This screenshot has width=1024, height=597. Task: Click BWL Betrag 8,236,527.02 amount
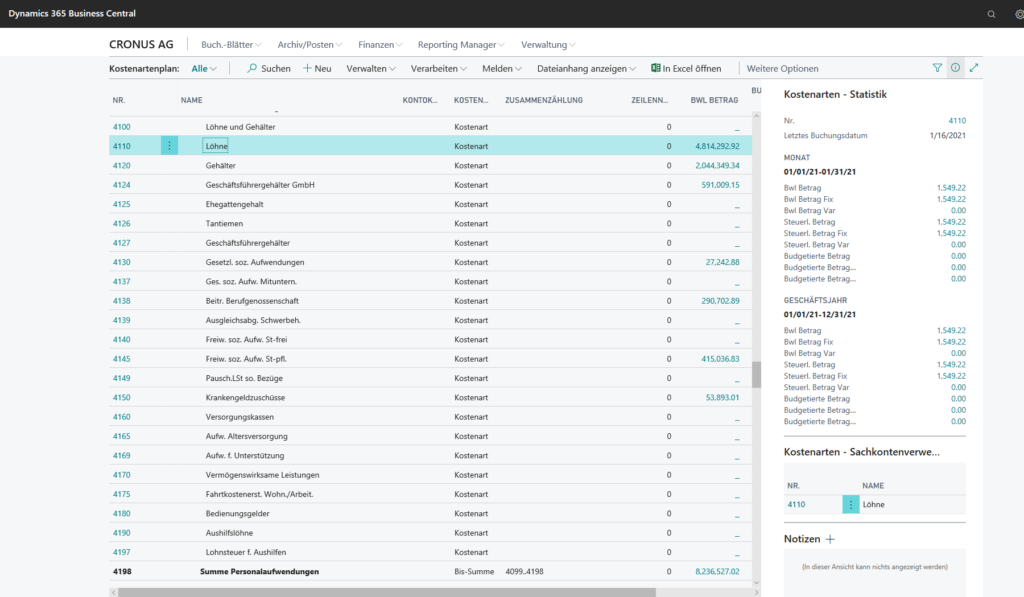(x=717, y=572)
